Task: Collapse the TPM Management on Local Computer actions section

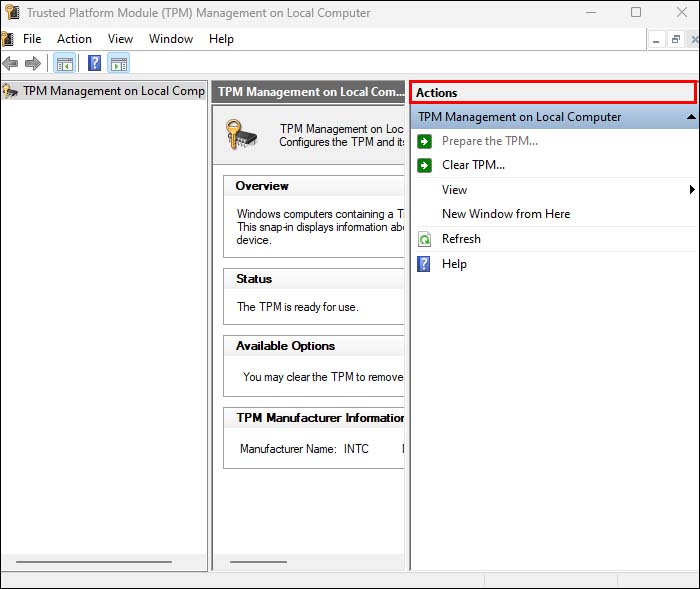Action: pos(691,117)
